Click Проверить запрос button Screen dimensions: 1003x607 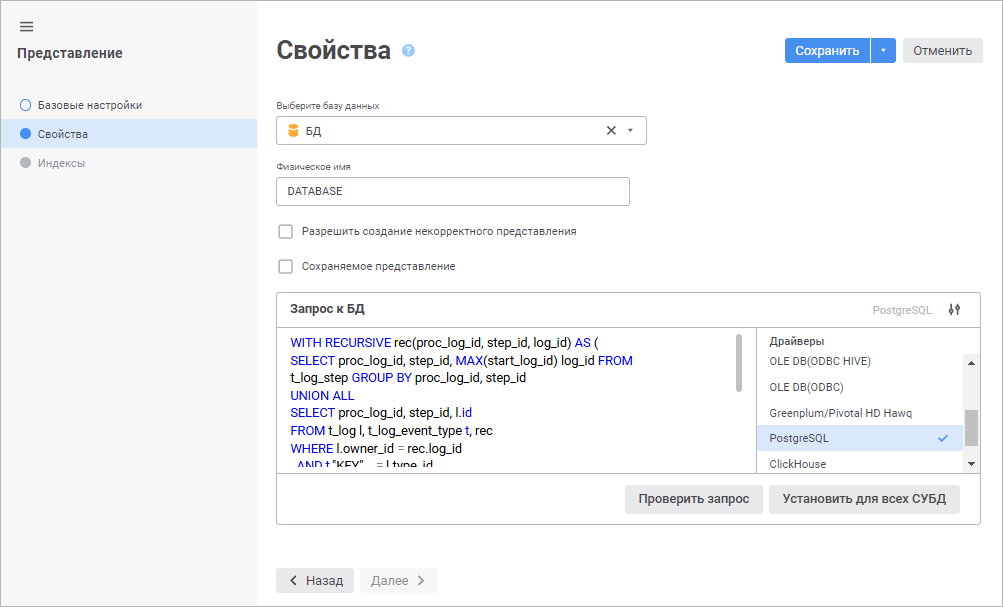click(x=693, y=499)
